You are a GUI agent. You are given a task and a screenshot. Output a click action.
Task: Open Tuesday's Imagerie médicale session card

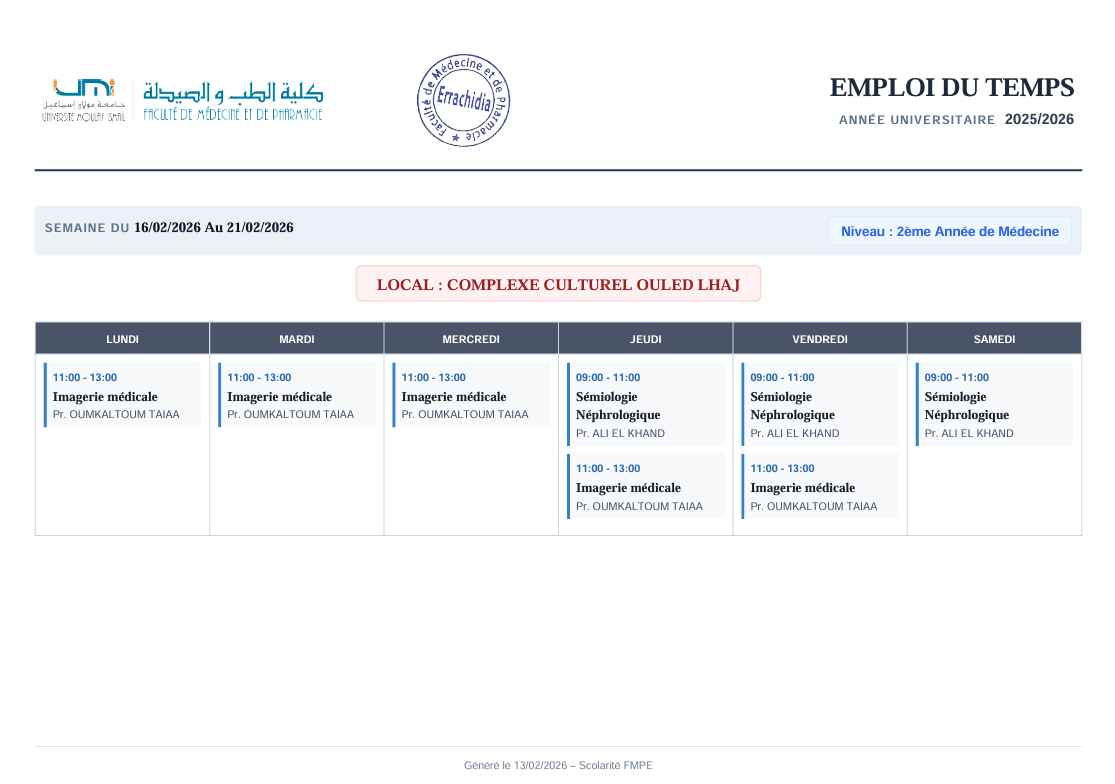297,395
